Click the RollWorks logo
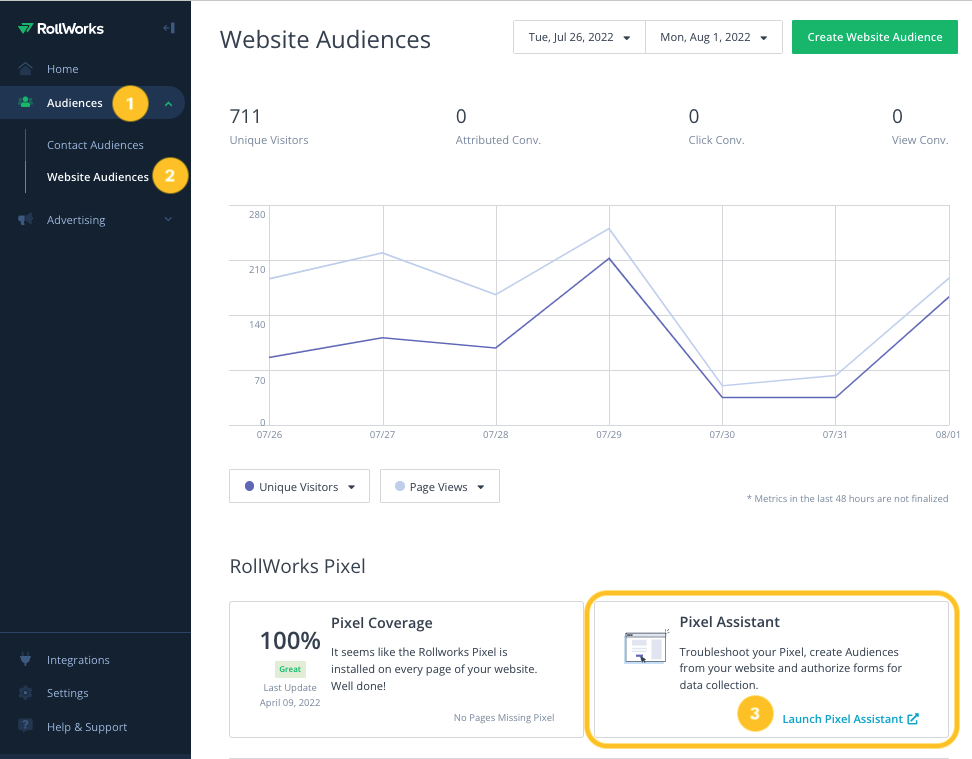Viewport: 972px width, 759px height. click(x=61, y=29)
